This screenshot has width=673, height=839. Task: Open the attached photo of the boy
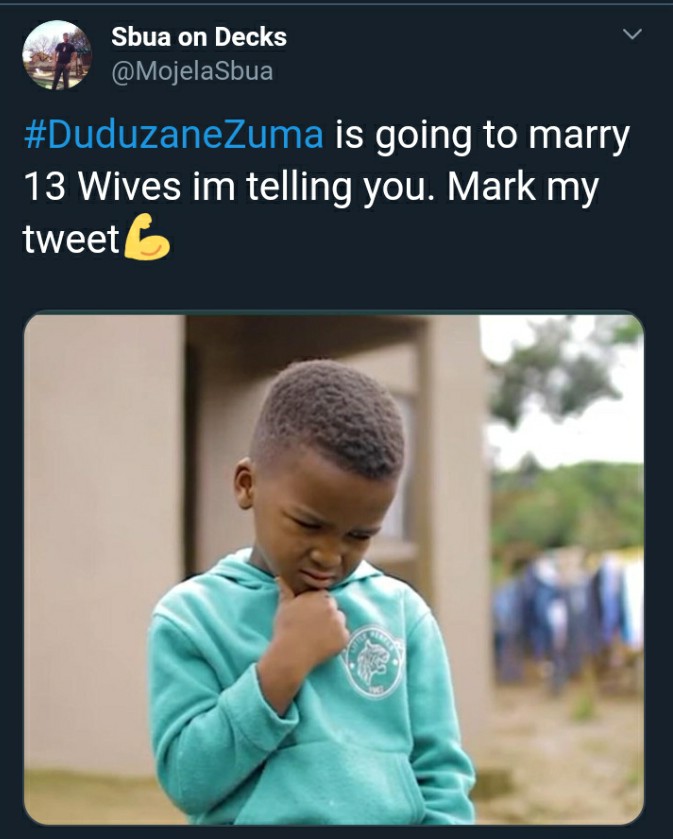[x=334, y=569]
